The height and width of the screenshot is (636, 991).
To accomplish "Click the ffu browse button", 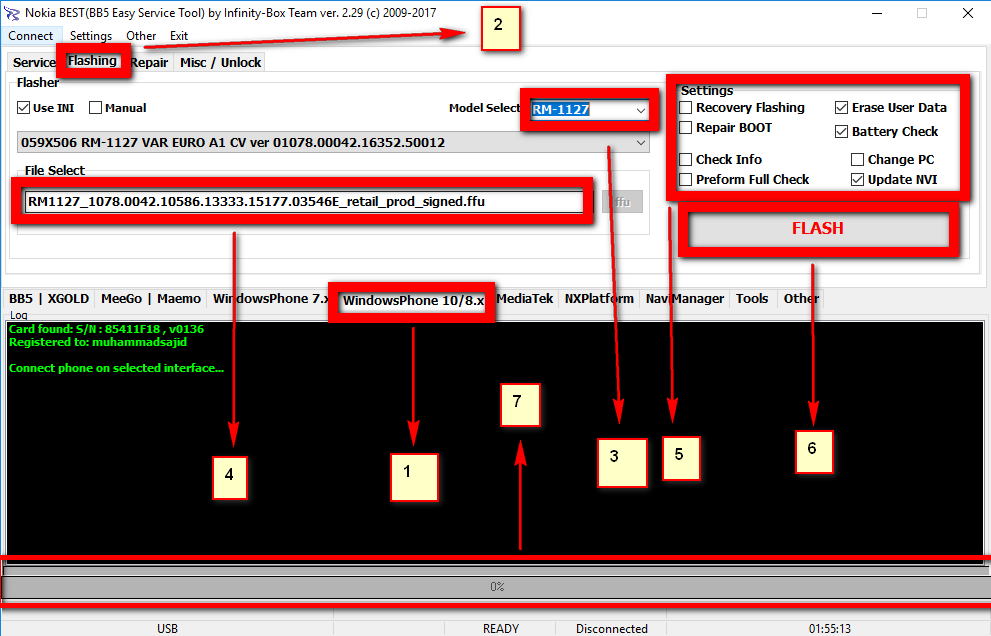I will click(x=623, y=202).
